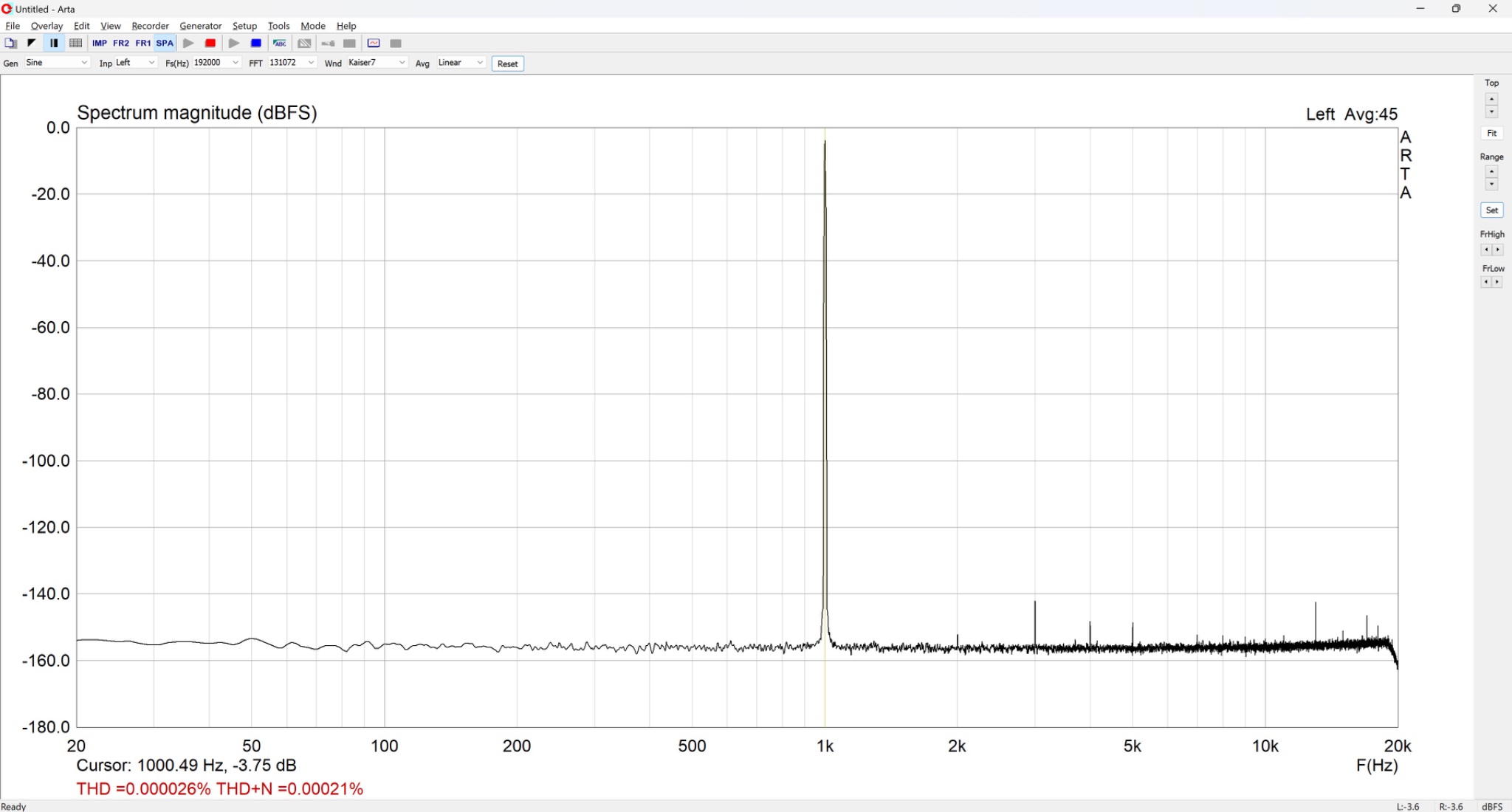Click the grayed striped graph icon
The image size is (1512, 812).
[x=304, y=44]
